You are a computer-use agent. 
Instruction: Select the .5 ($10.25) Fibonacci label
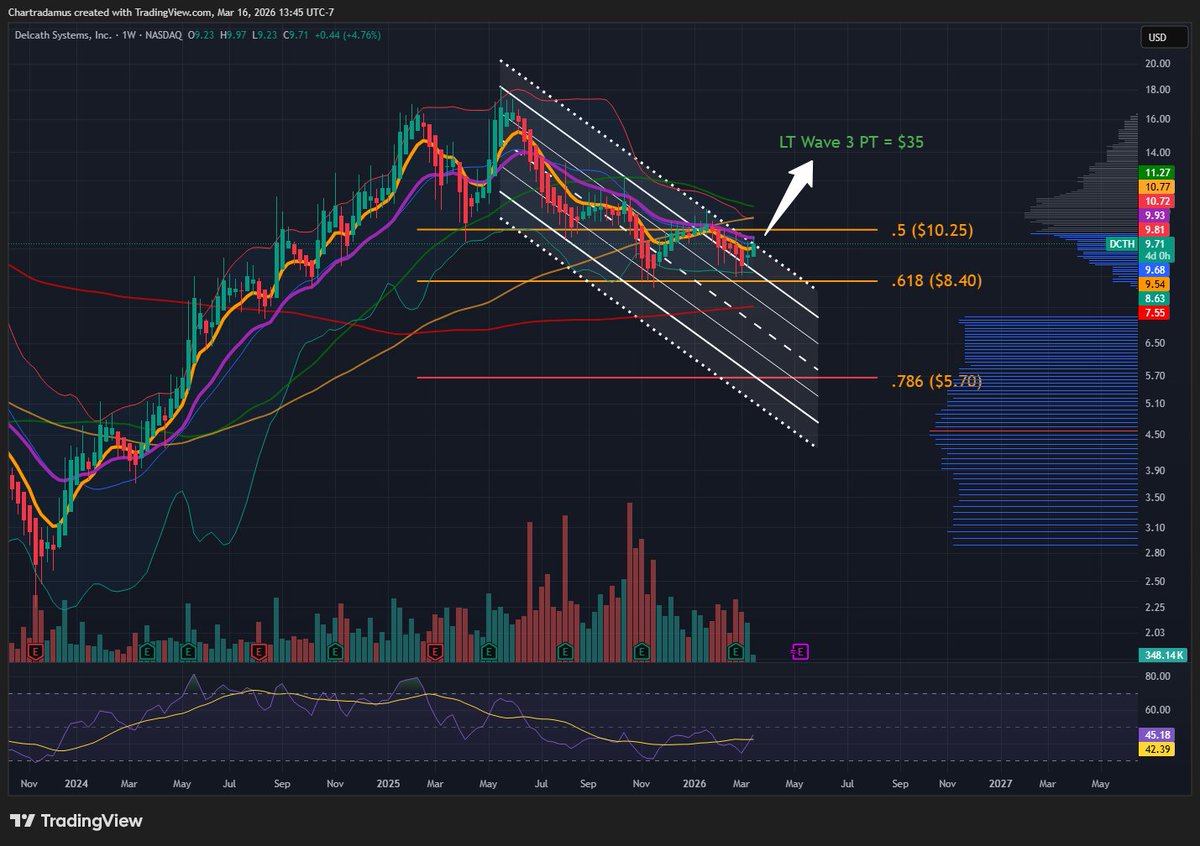[x=931, y=230]
